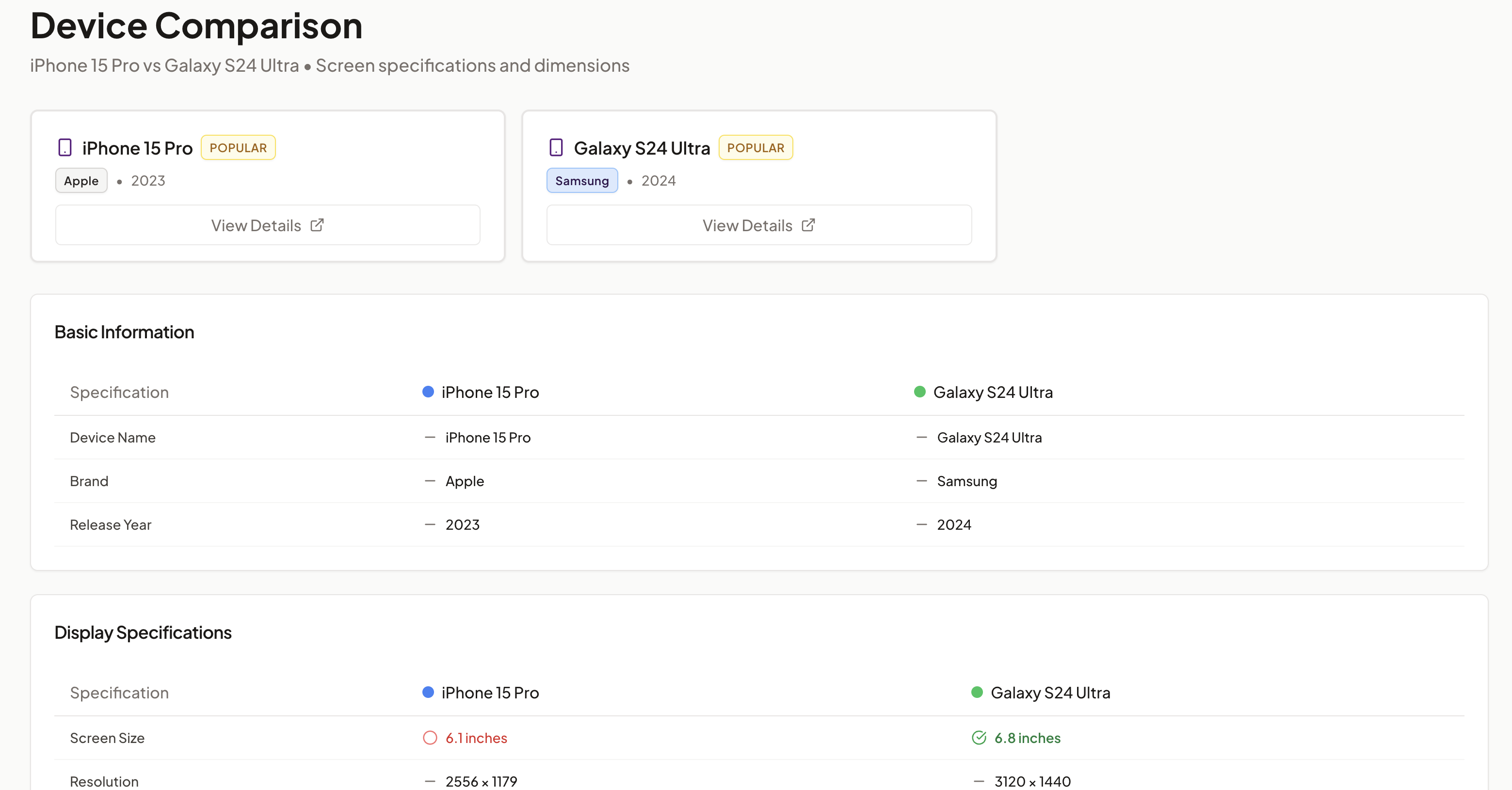The image size is (1512, 790).
Task: Click the Release Year row label
Action: coord(111,524)
